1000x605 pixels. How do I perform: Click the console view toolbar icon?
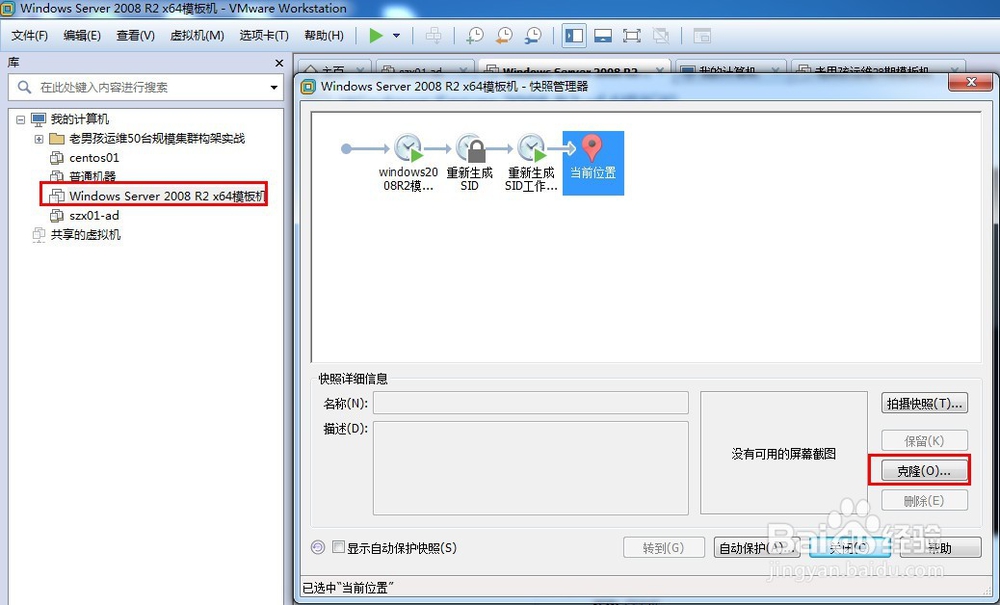tap(702, 36)
